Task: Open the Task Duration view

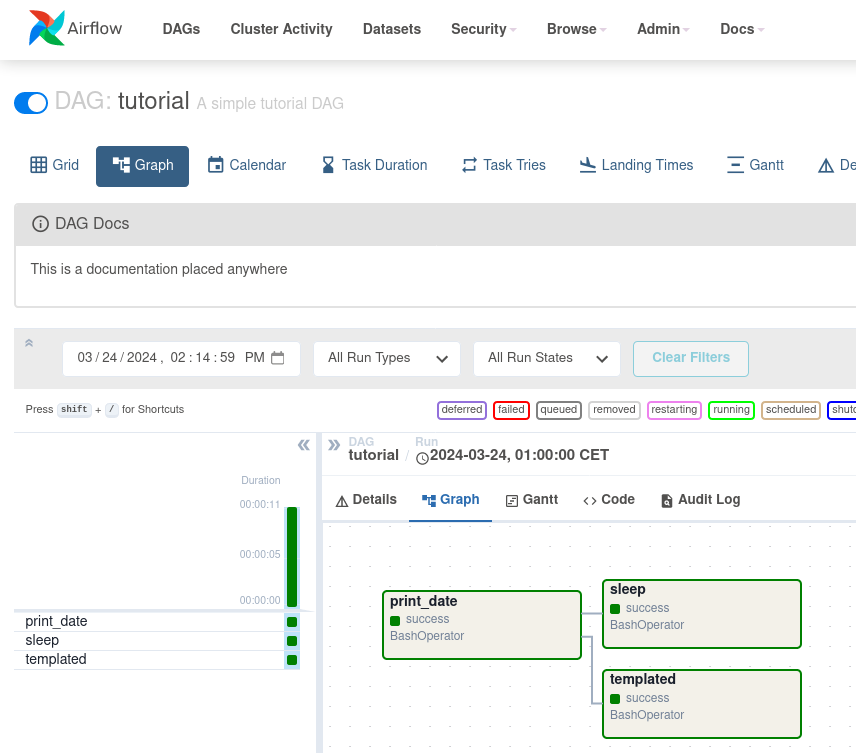Action: coord(373,165)
